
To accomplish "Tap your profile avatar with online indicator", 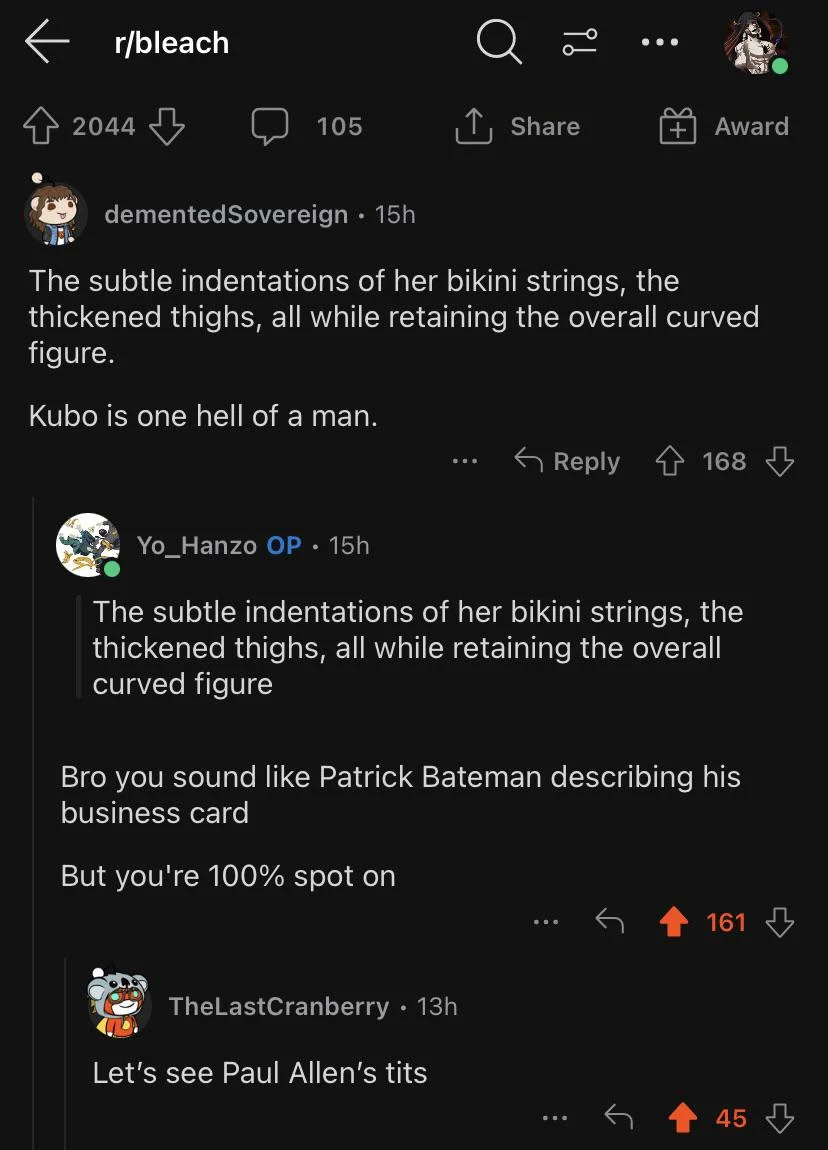I will [x=756, y=42].
